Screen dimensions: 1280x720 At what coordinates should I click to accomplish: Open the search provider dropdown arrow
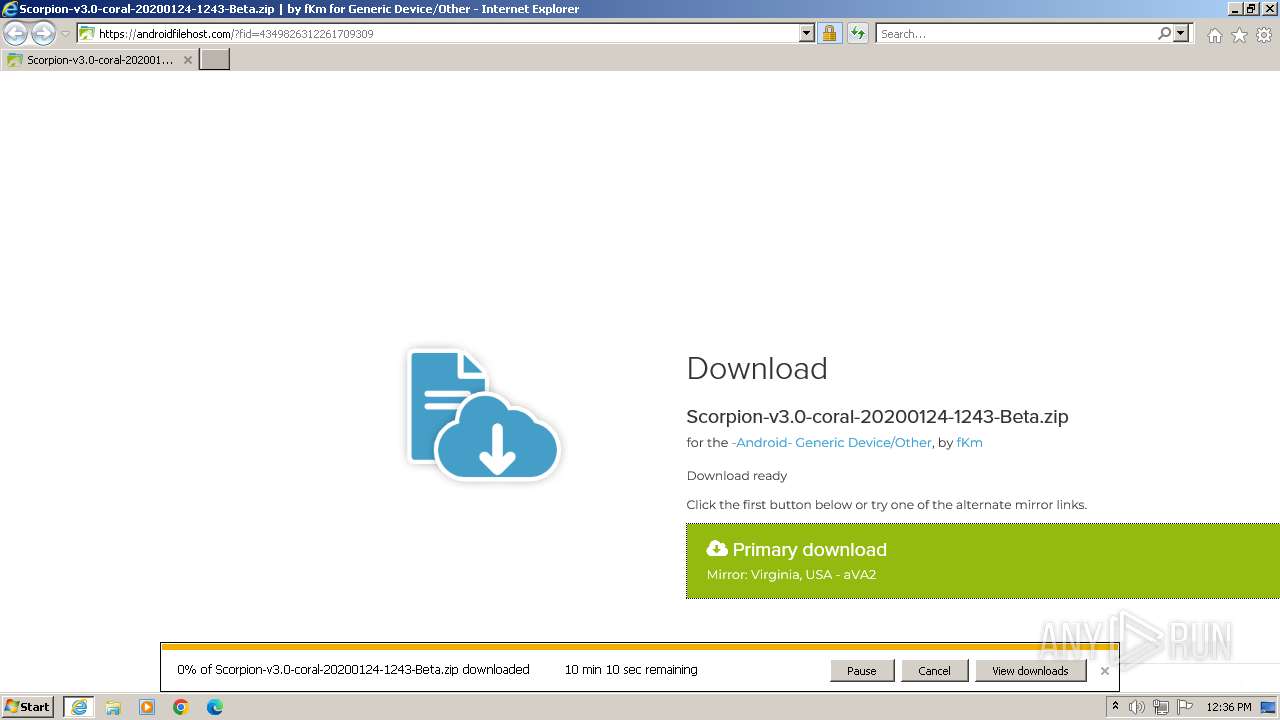1181,33
